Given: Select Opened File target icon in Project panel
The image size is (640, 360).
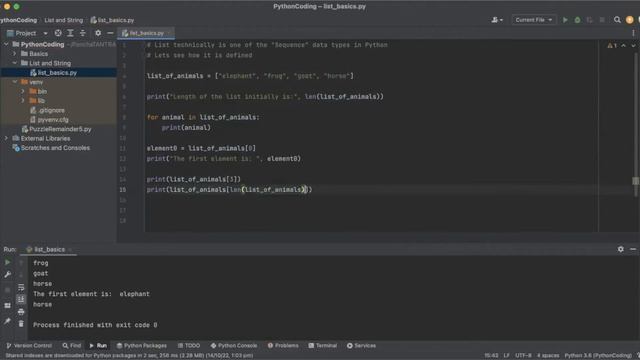Looking at the screenshot, I should click(58, 33).
